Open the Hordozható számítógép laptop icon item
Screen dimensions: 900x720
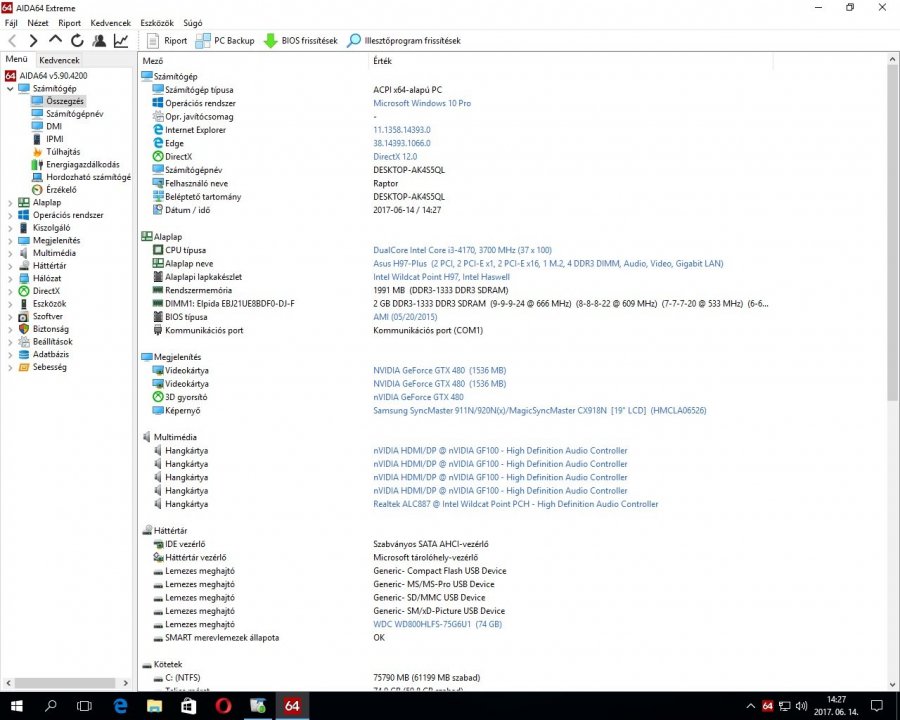tap(37, 177)
